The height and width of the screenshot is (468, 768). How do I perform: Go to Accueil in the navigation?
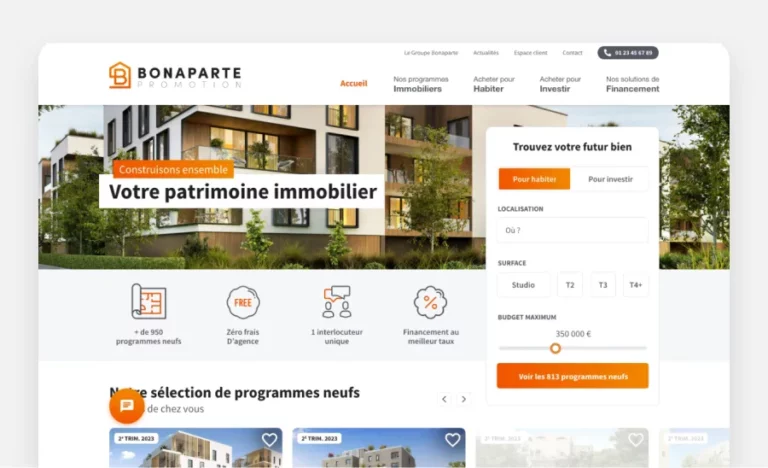click(354, 83)
